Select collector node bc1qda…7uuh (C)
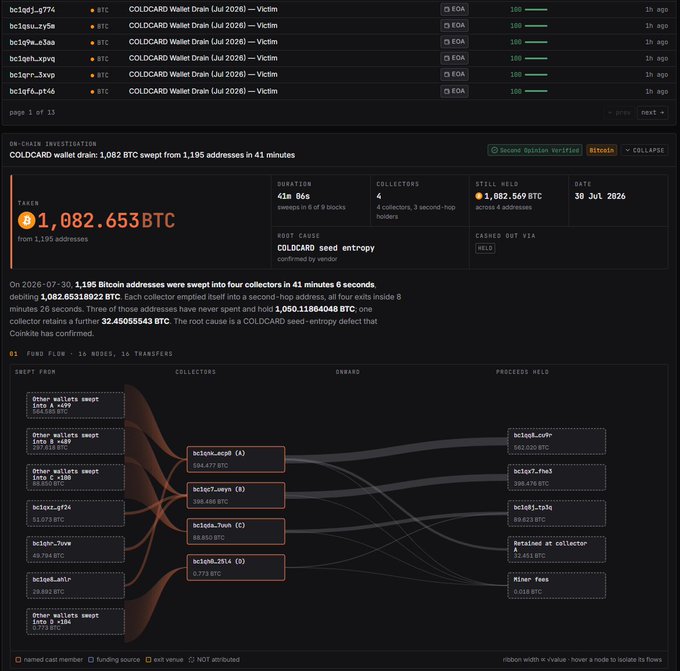Screen dimensions: 680x671 coord(236,531)
